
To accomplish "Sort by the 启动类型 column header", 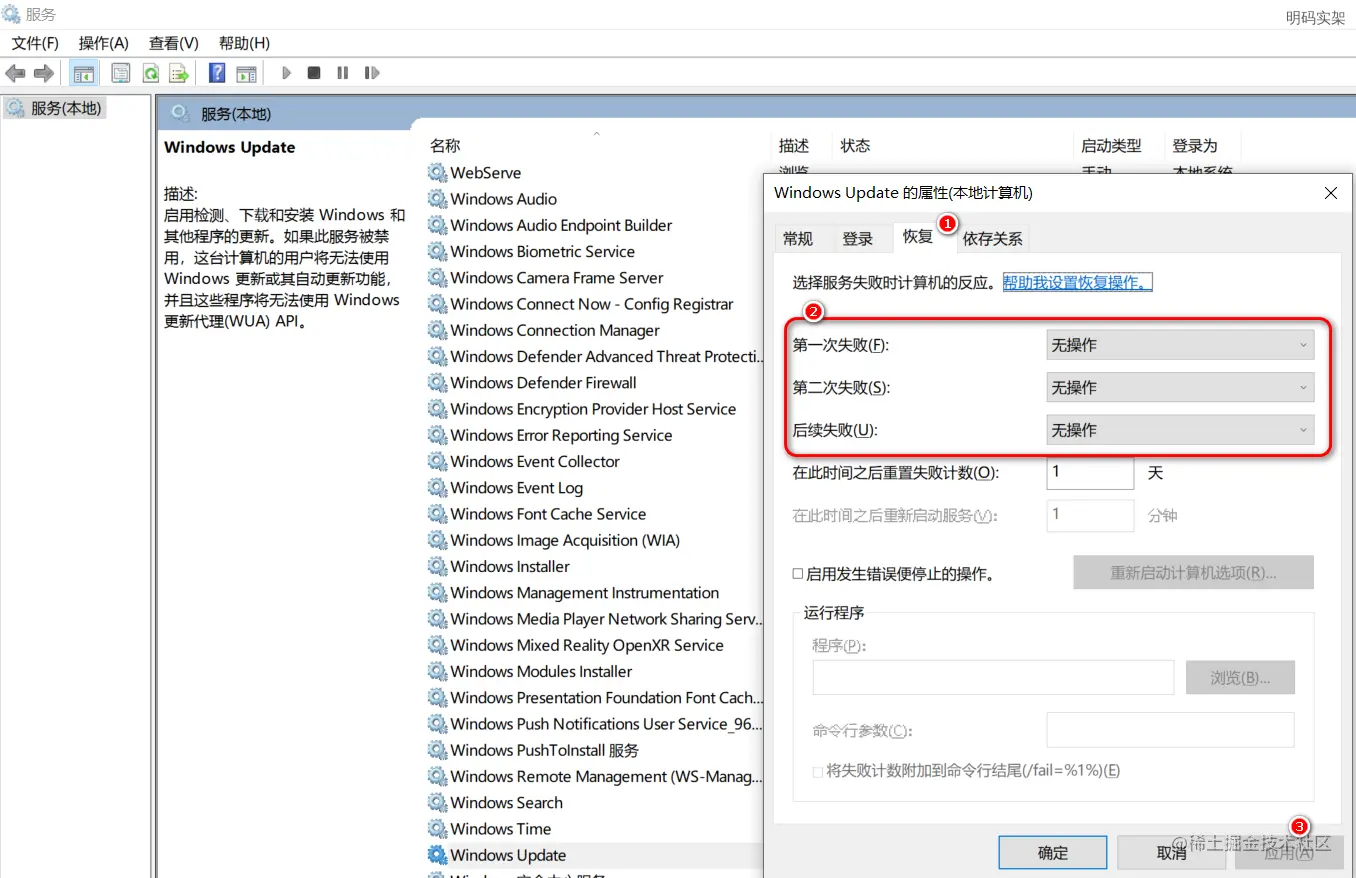I will click(1111, 146).
